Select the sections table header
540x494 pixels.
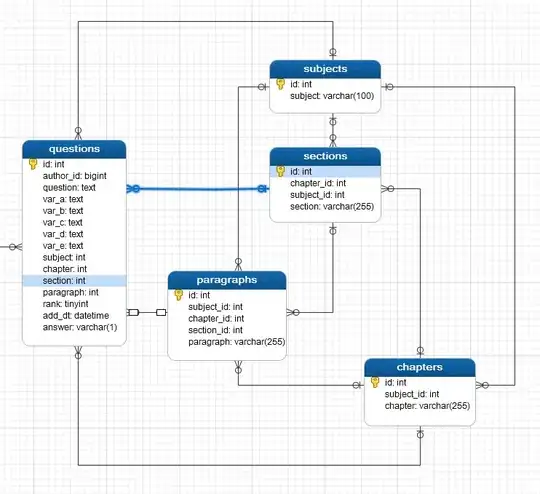tap(325, 156)
